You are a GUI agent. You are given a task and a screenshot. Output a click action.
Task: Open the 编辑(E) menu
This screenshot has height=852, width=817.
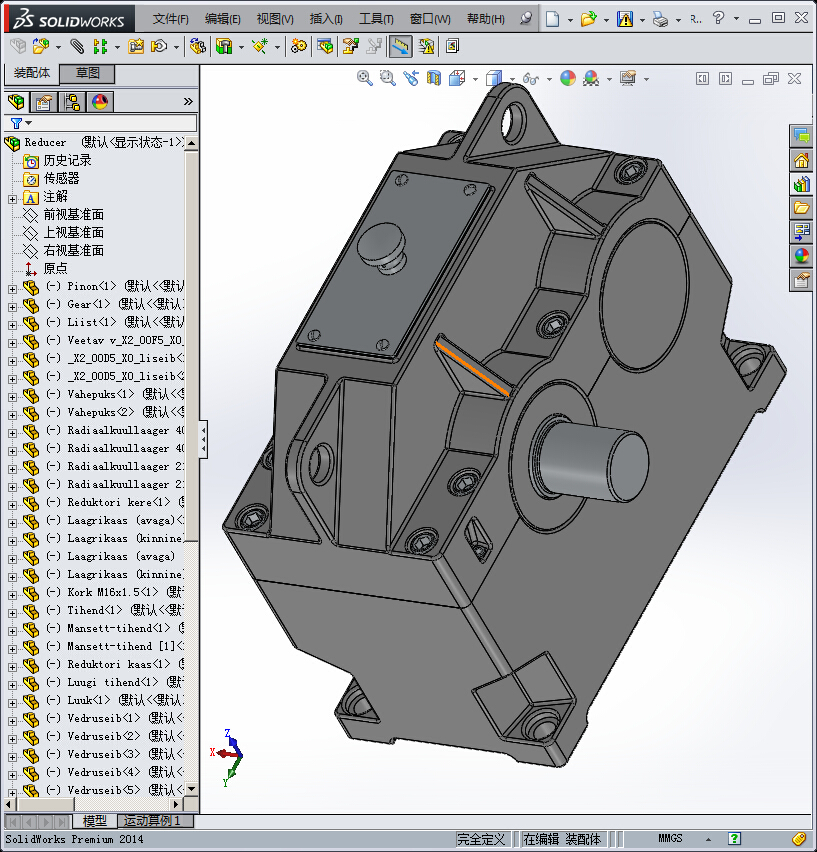[223, 19]
